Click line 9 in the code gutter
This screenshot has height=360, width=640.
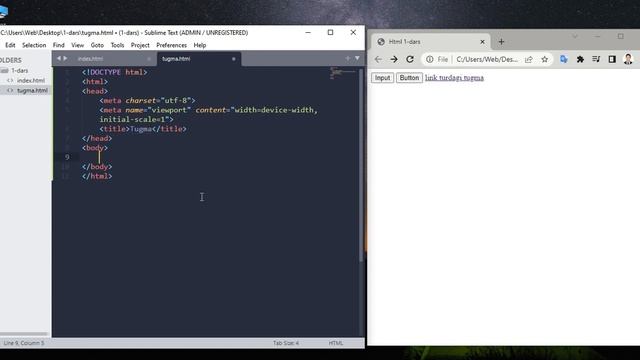click(x=67, y=157)
